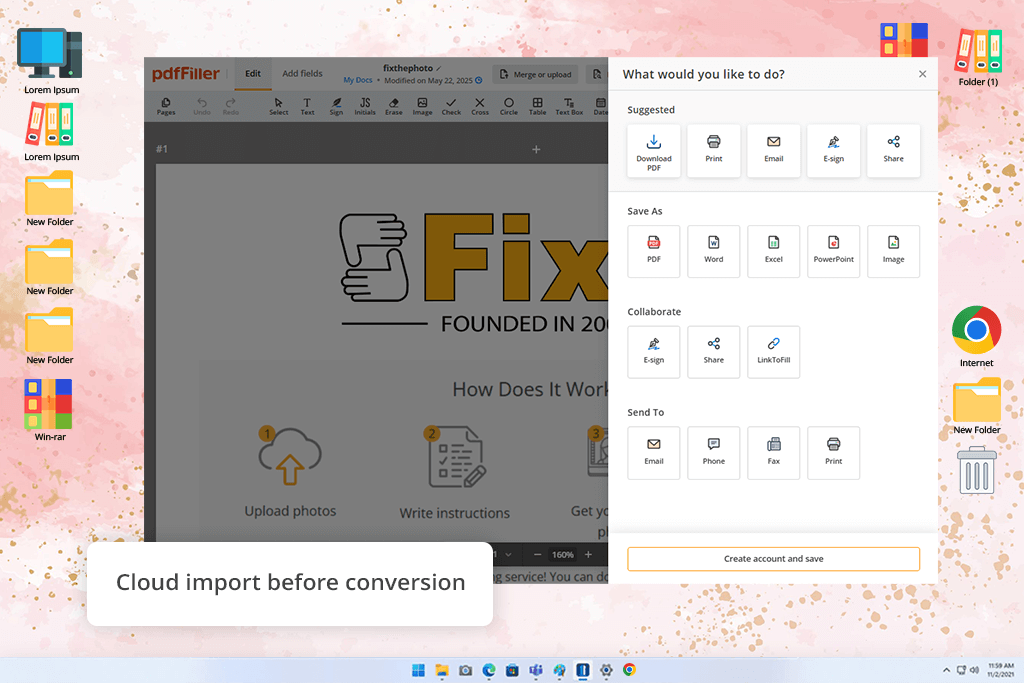
Task: Click the Merge or upload button
Action: tap(536, 74)
